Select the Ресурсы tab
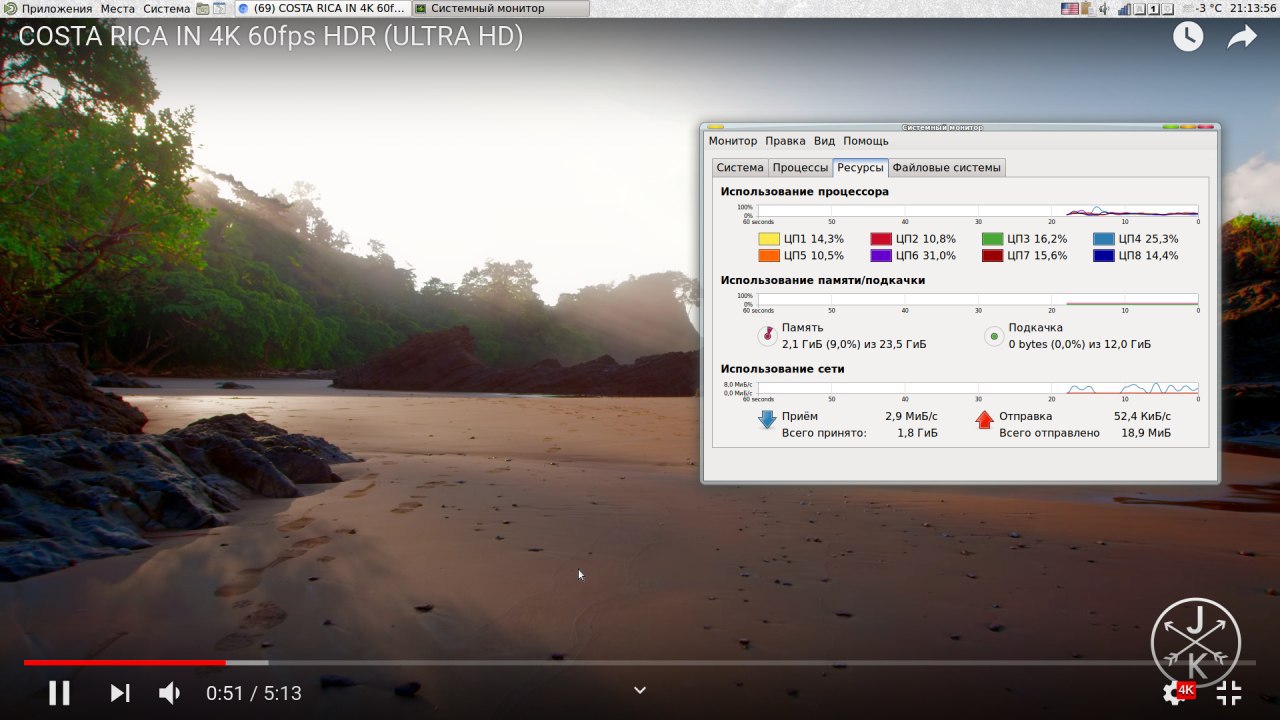Image resolution: width=1280 pixels, height=720 pixels. 860,167
